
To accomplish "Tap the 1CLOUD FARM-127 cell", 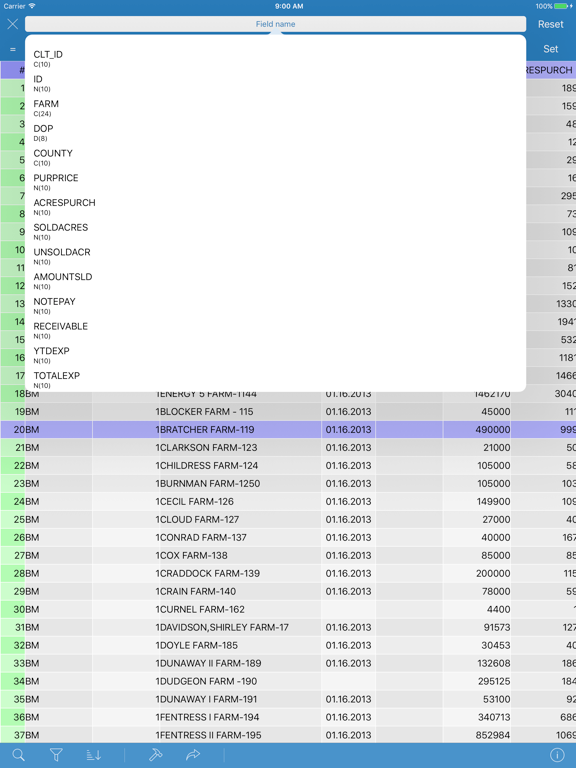I will (x=238, y=520).
